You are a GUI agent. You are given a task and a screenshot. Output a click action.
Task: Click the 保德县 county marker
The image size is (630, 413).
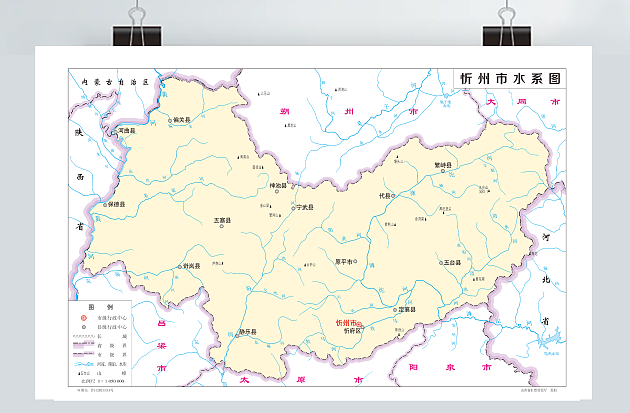click(x=104, y=205)
